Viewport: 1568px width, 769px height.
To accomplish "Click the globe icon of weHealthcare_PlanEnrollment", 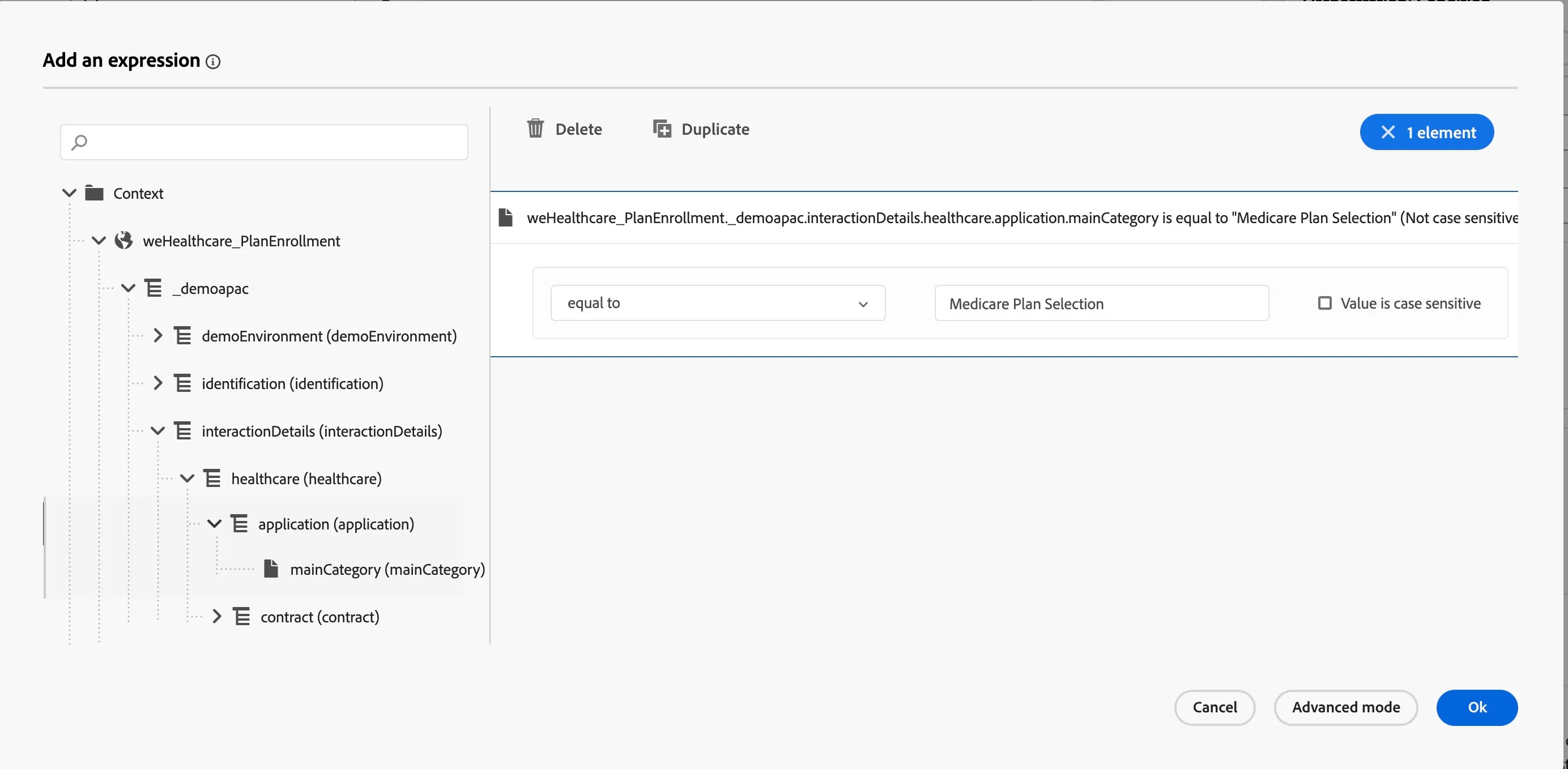I will pyautogui.click(x=123, y=240).
